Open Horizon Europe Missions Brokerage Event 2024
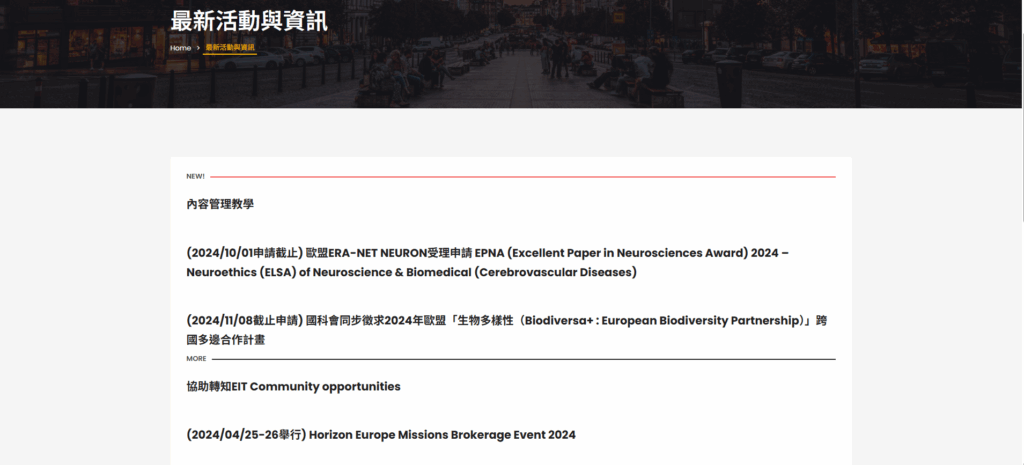The height and width of the screenshot is (465, 1024). click(x=442, y=435)
